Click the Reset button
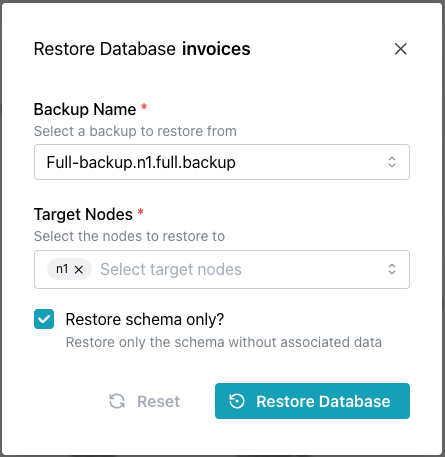 coord(144,401)
